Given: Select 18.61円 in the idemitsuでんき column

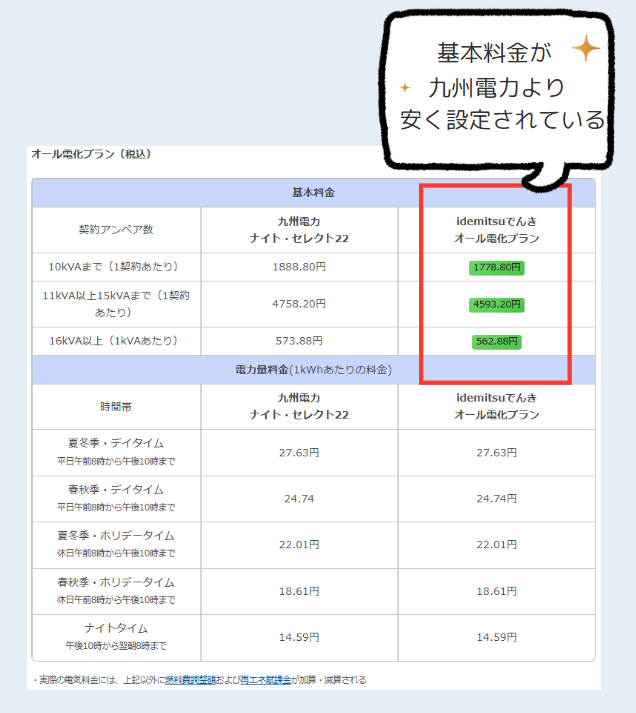Looking at the screenshot, I should click(x=496, y=592).
